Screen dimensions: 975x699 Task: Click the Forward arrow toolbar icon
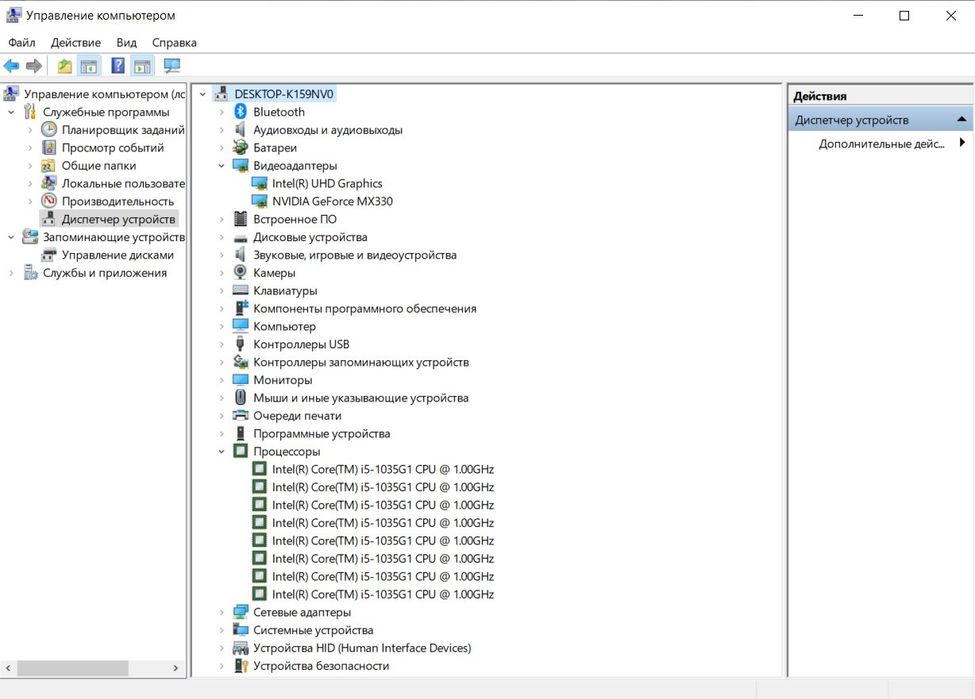pyautogui.click(x=34, y=65)
